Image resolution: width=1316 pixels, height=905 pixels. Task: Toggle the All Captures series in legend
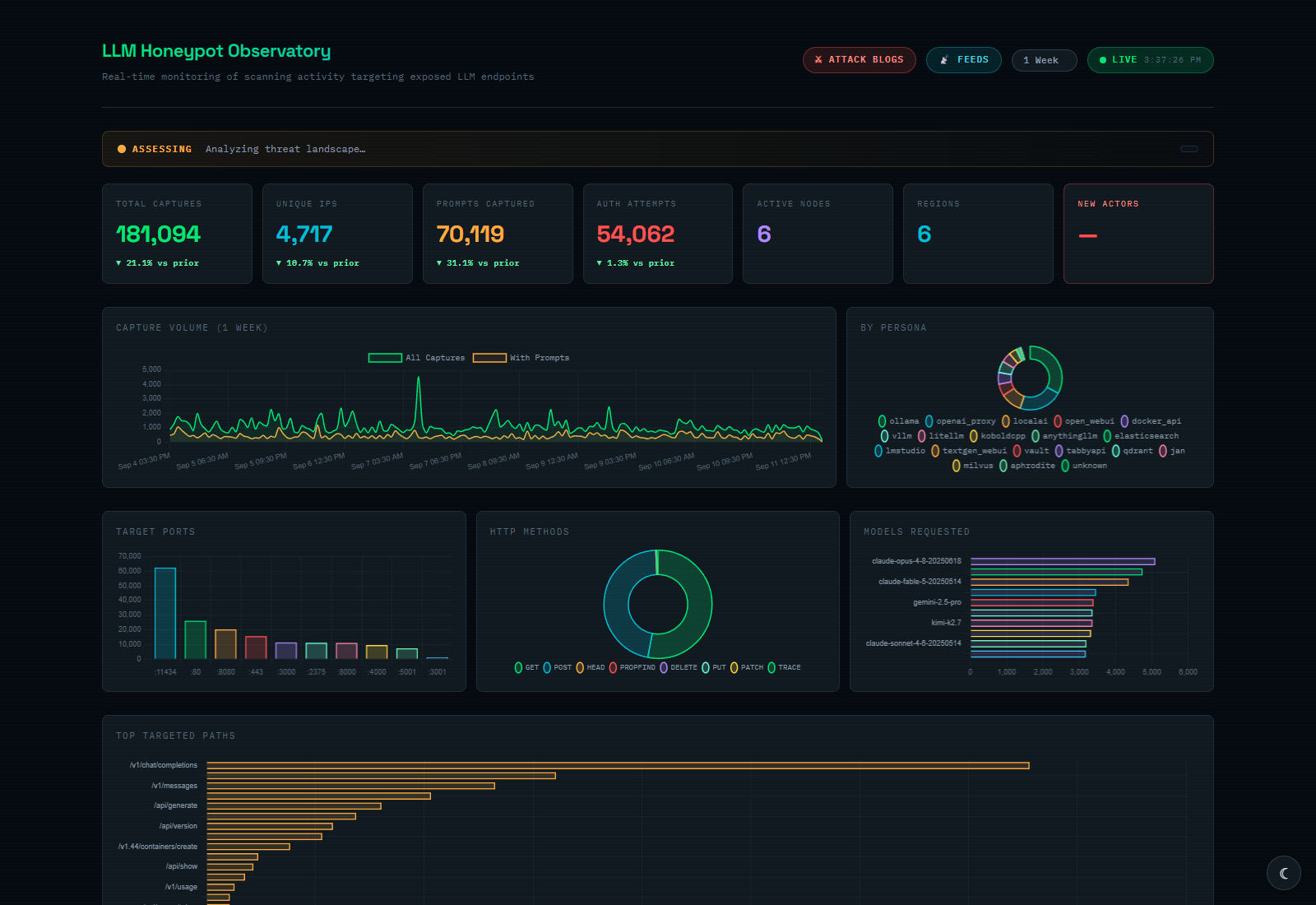tap(416, 358)
